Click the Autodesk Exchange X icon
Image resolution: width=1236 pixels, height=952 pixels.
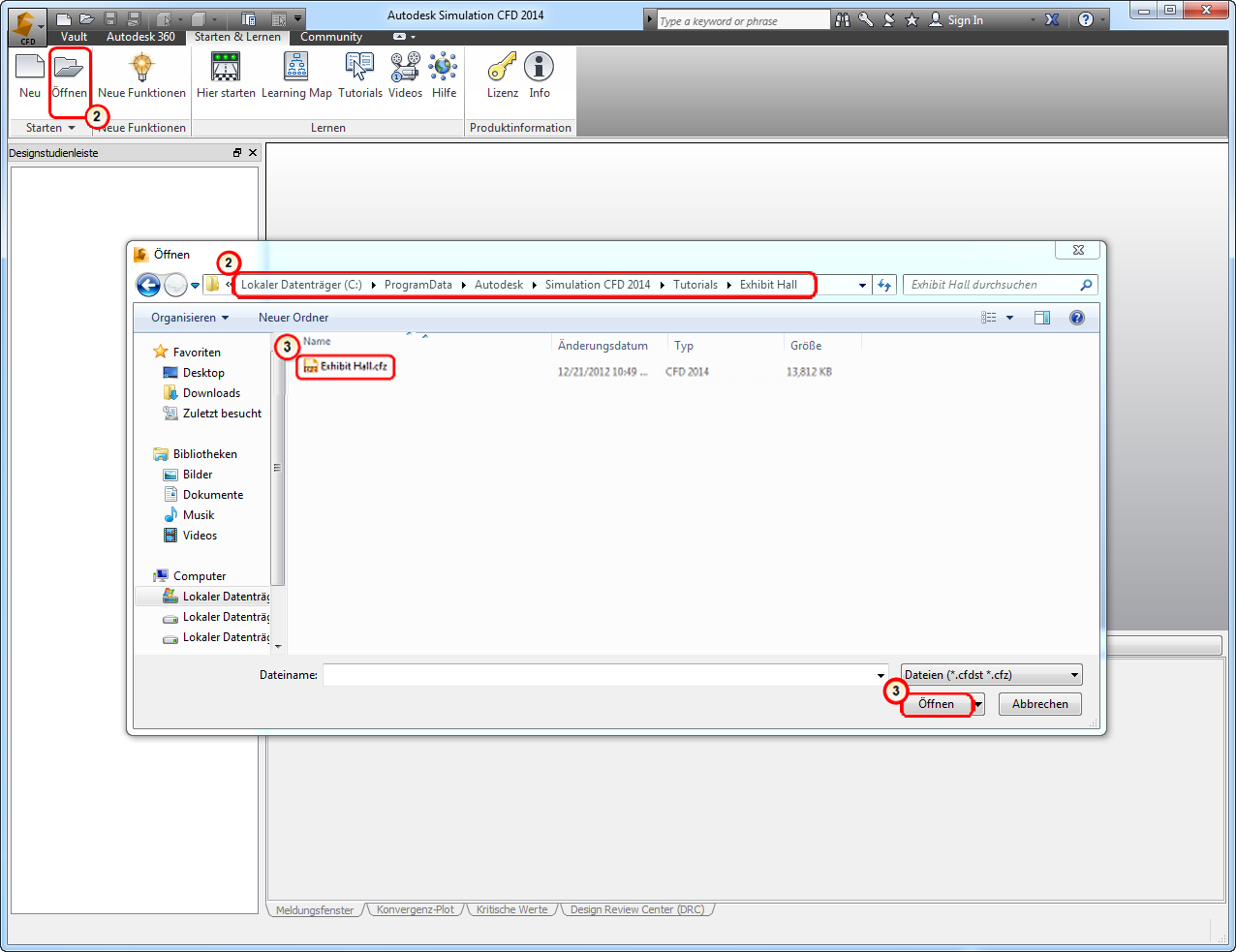point(1052,19)
